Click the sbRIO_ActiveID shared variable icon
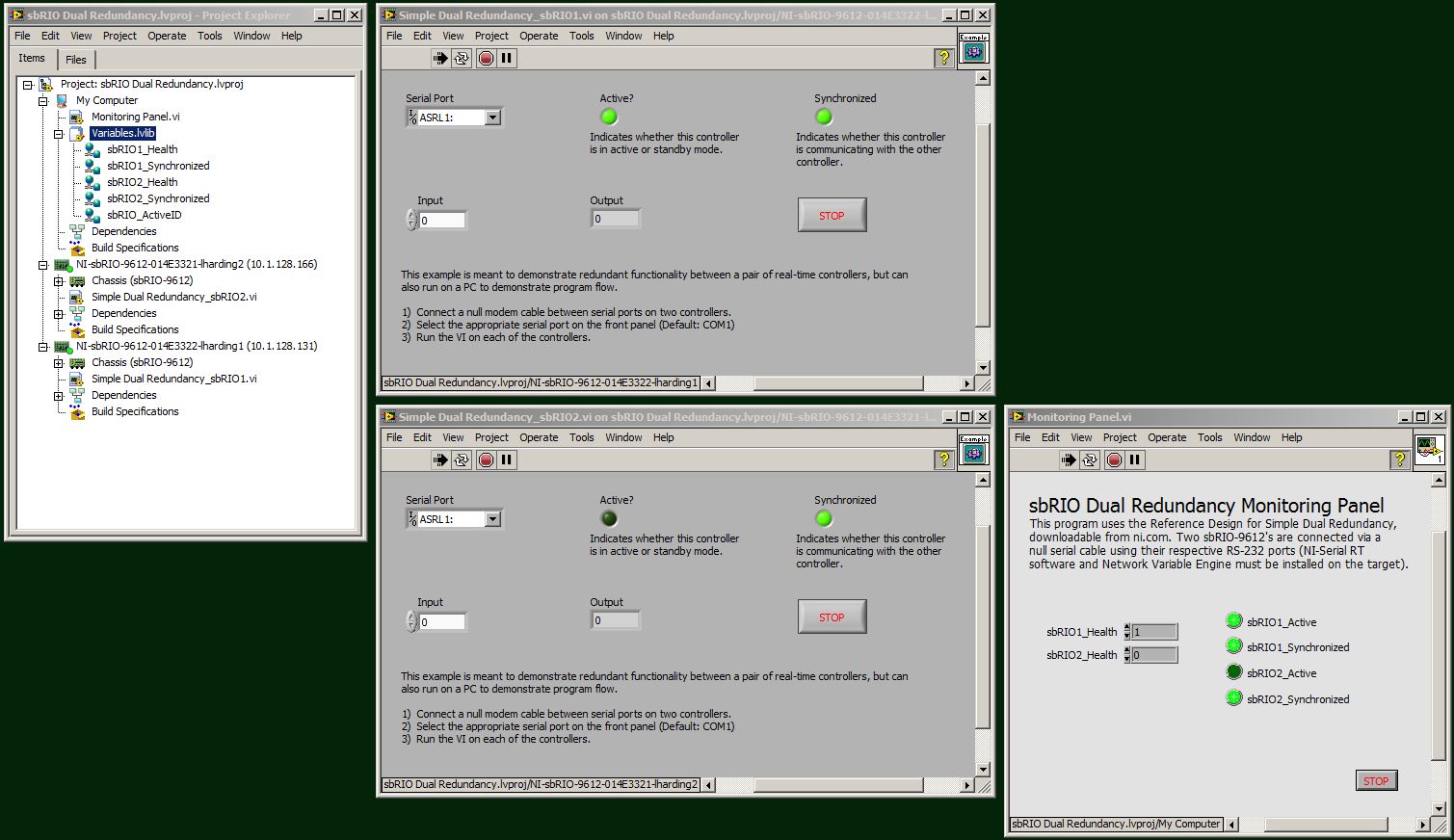The width and height of the screenshot is (1454, 840). tap(93, 215)
